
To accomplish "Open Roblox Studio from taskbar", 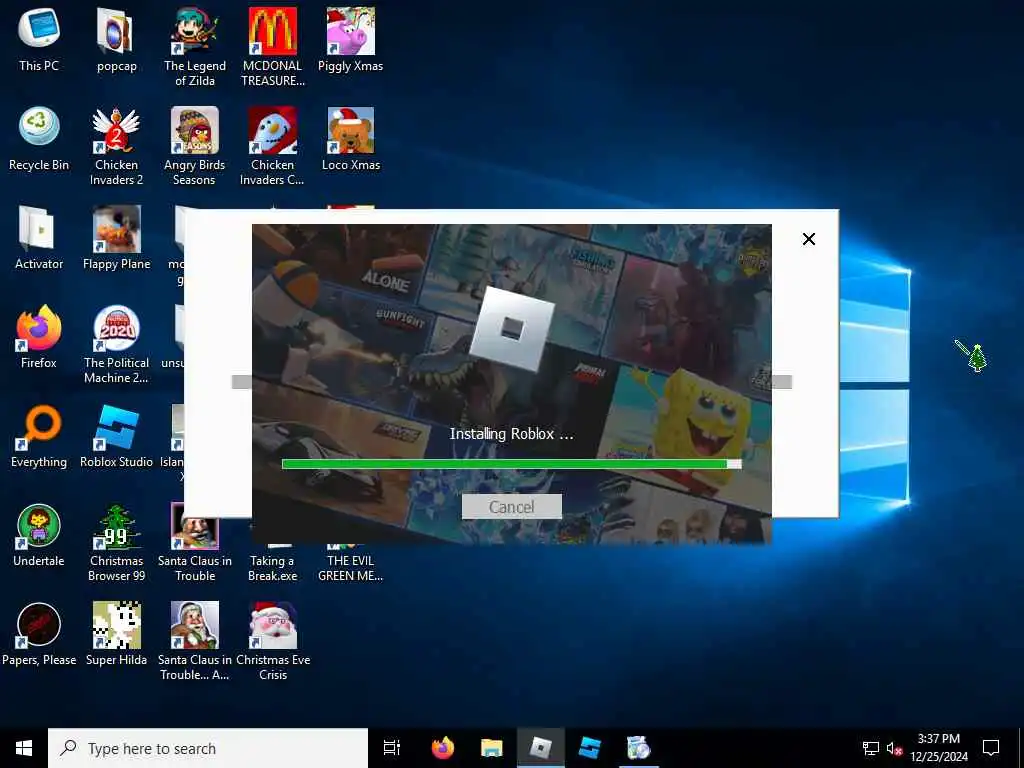I will (590, 748).
